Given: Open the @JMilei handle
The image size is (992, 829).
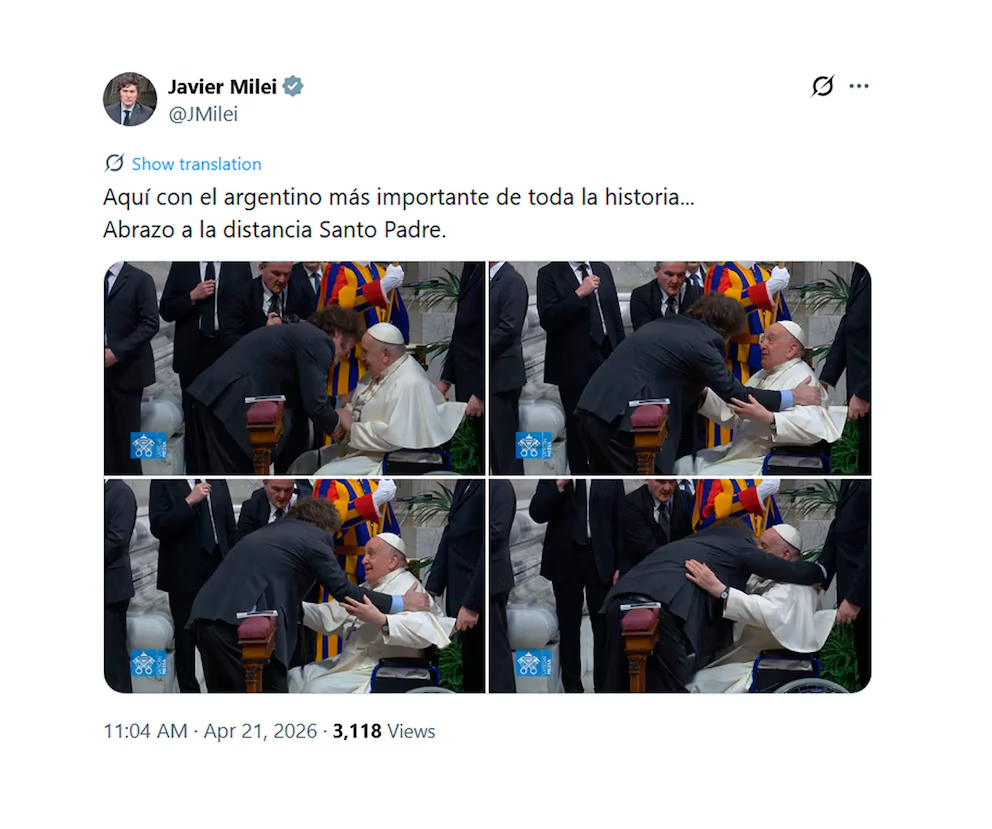Looking at the screenshot, I should 203,115.
